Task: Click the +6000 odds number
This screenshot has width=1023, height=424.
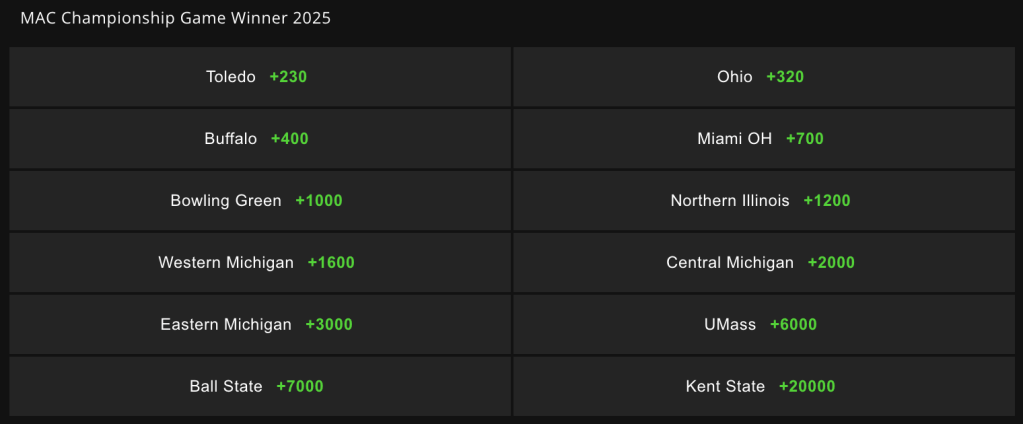Action: (x=793, y=325)
